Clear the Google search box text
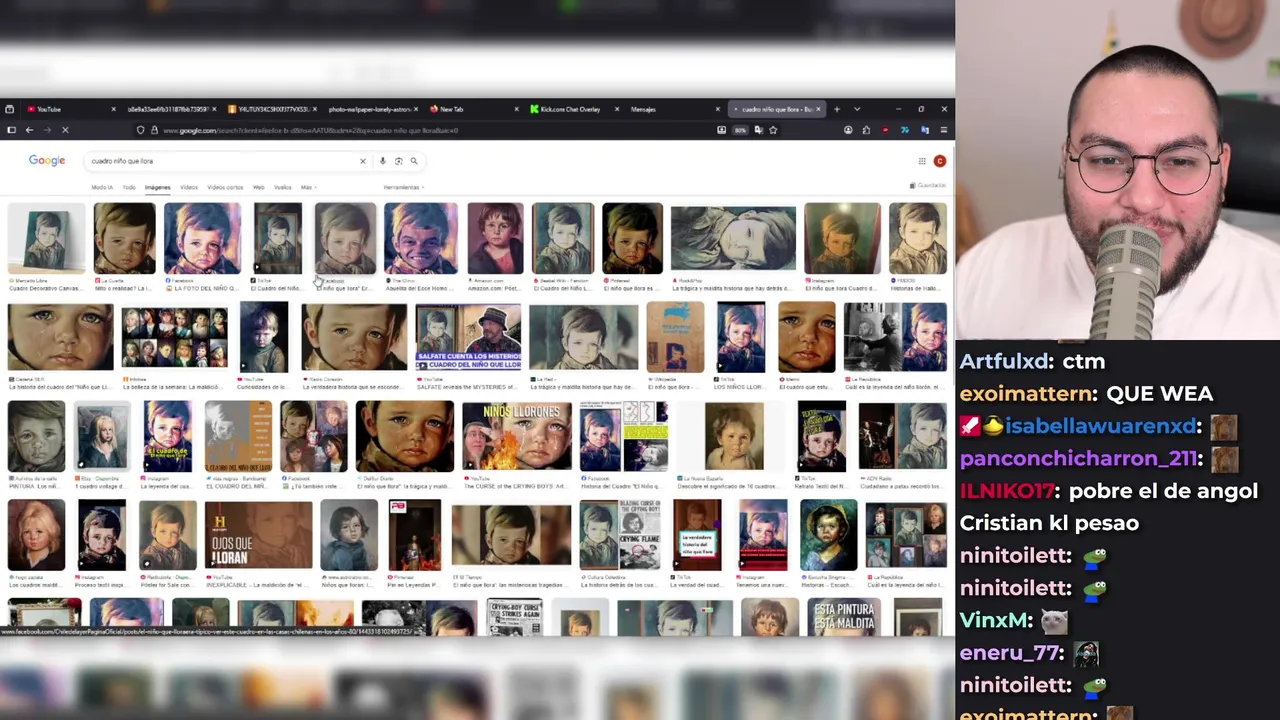 (x=363, y=161)
